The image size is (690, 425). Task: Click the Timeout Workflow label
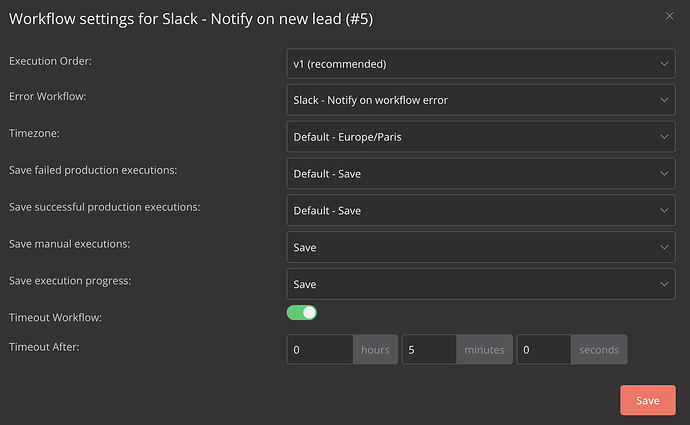click(55, 318)
